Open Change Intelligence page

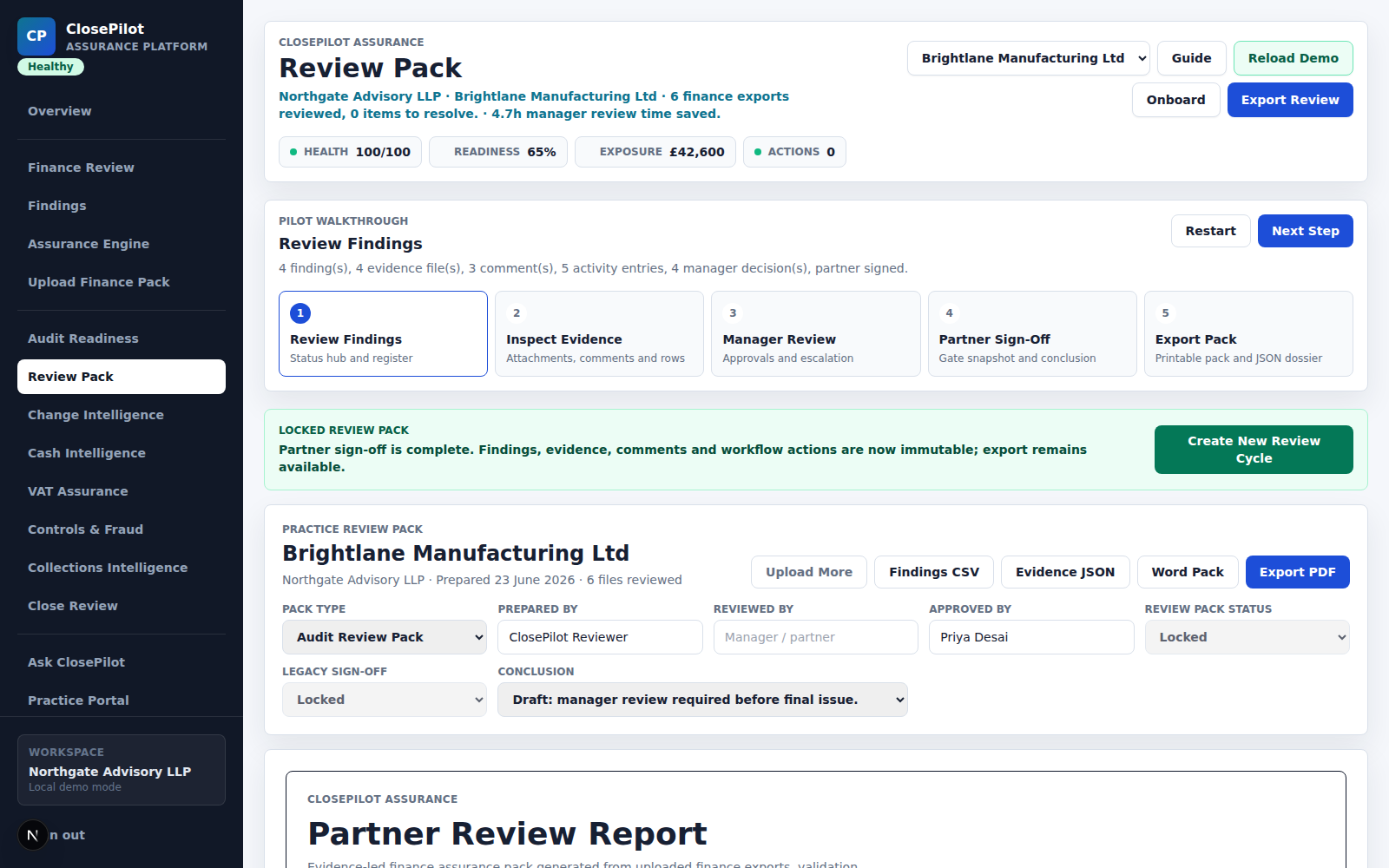[122, 415]
